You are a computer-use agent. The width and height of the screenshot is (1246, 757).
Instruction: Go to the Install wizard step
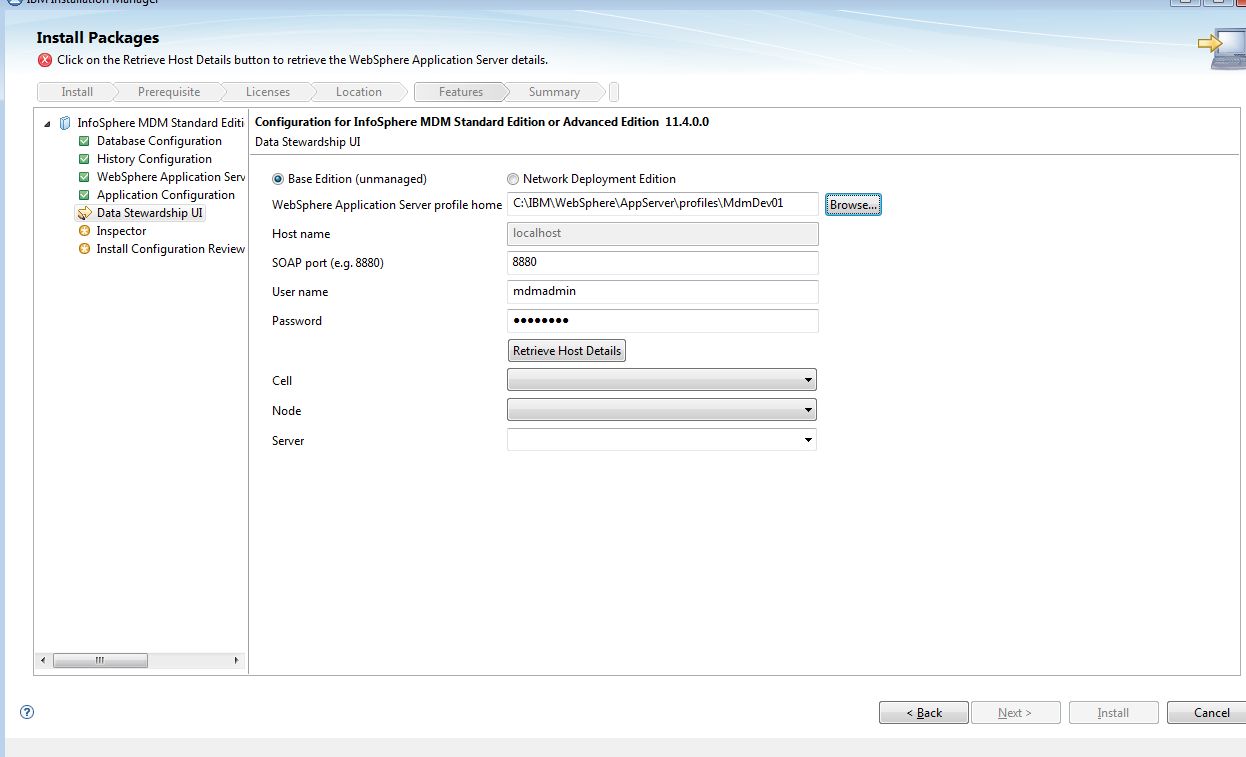coord(77,92)
